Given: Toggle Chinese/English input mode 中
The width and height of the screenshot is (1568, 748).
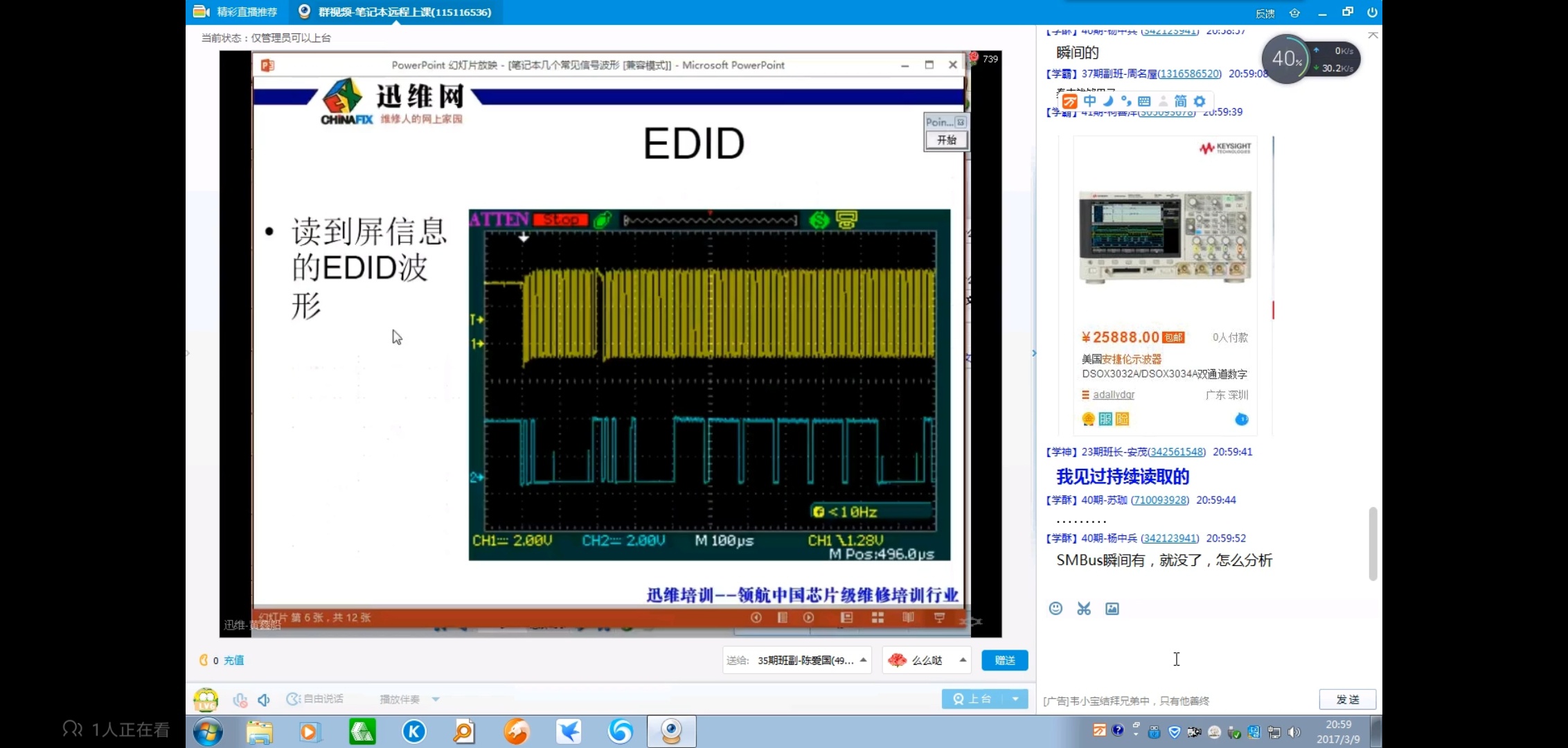Looking at the screenshot, I should click(1089, 101).
